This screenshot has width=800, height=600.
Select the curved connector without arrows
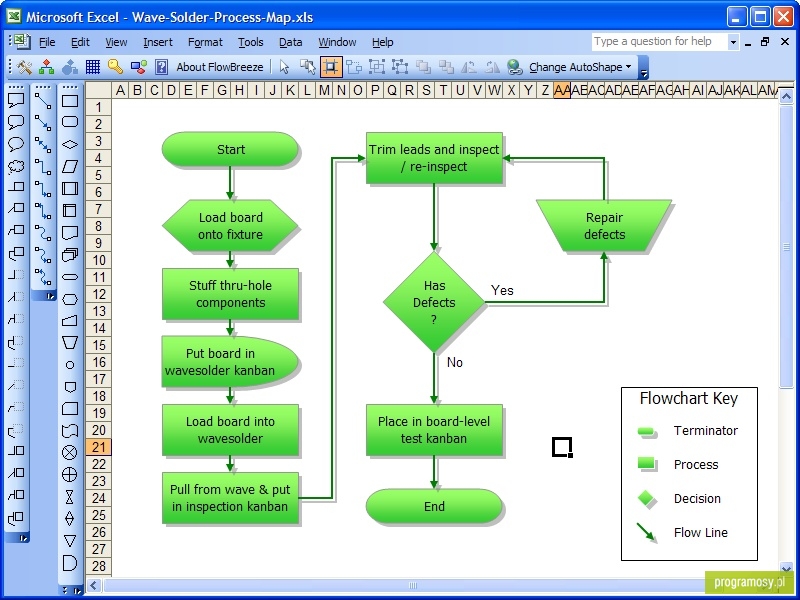[43, 233]
